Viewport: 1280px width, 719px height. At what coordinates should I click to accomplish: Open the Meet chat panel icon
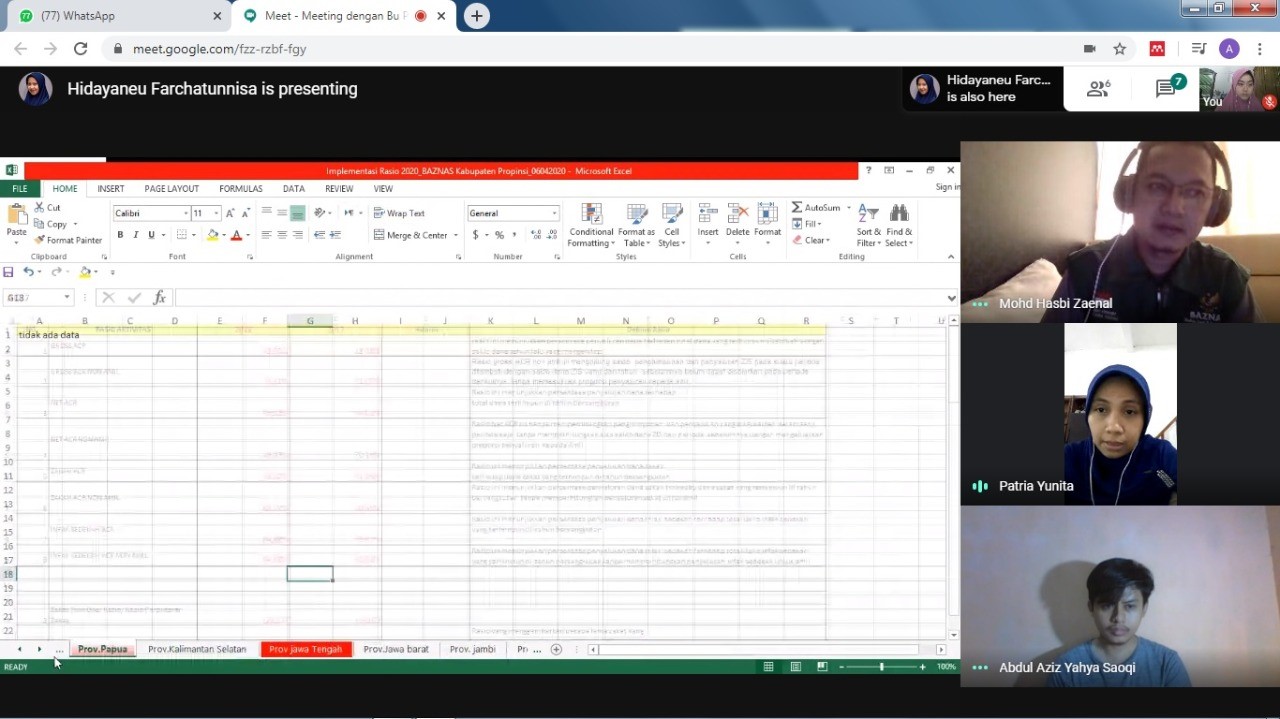(x=1166, y=89)
